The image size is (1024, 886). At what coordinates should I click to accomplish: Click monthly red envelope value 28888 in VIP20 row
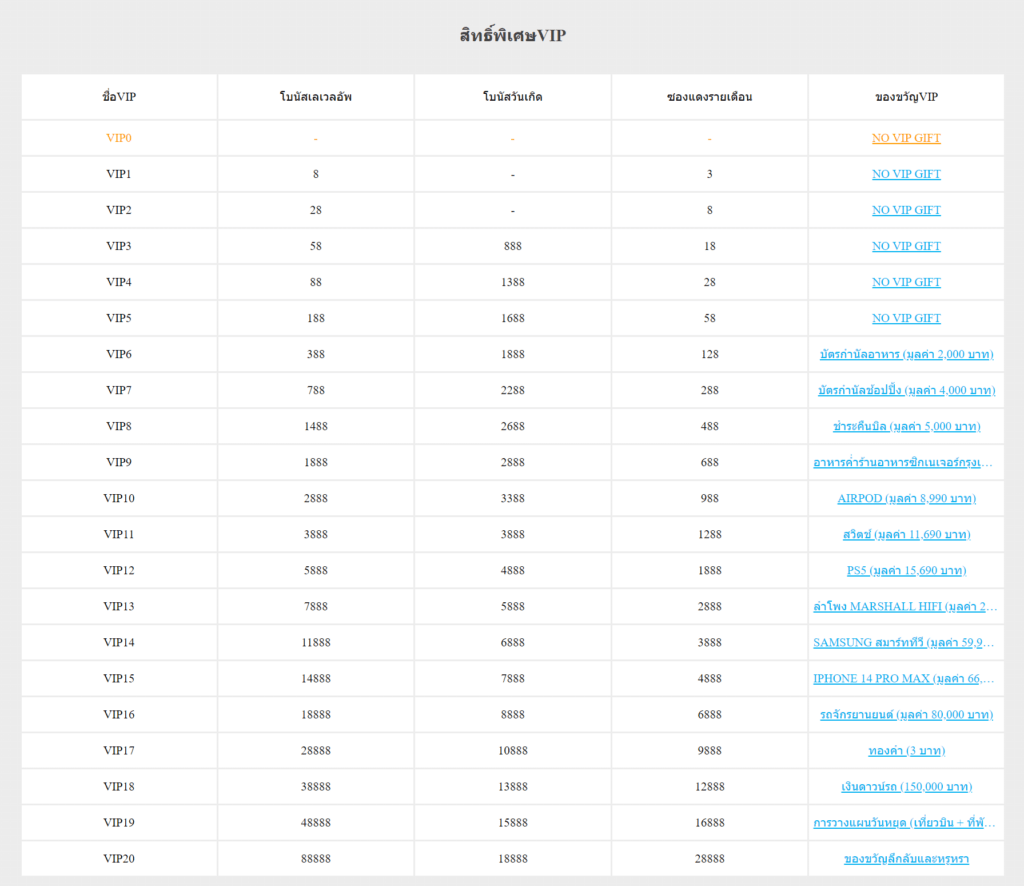(709, 859)
